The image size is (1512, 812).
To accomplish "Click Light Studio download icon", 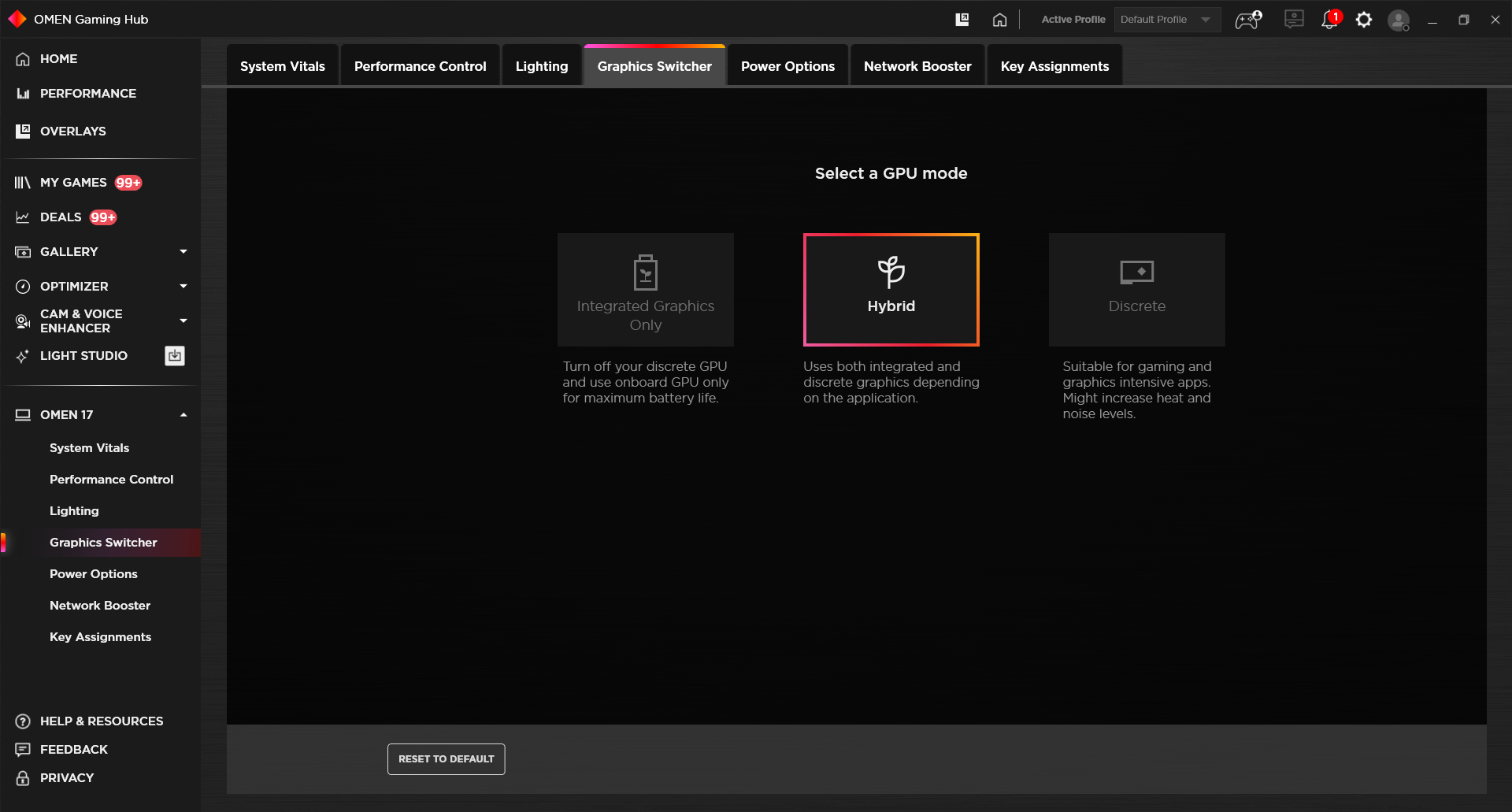I will (x=175, y=356).
